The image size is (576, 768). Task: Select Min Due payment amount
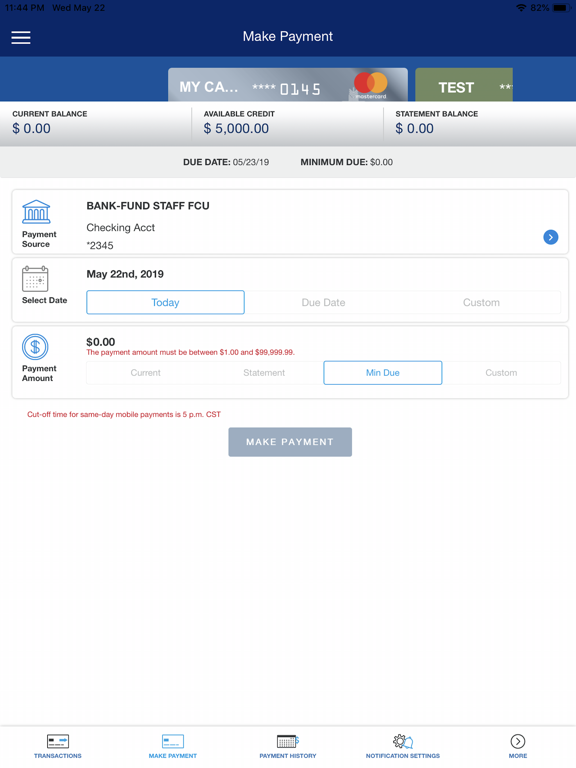pyautogui.click(x=383, y=373)
